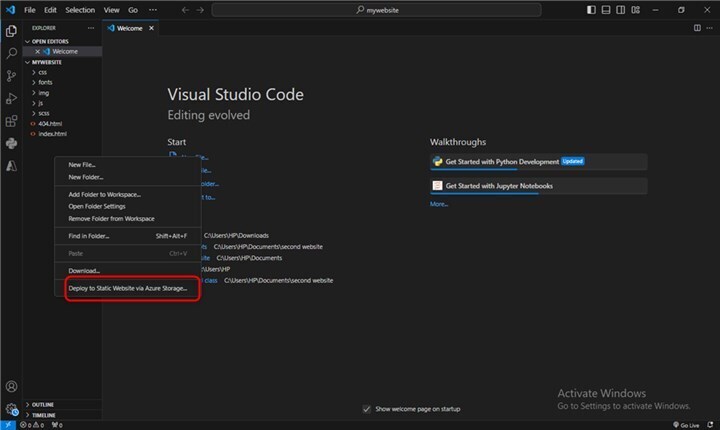Image resolution: width=720 pixels, height=430 pixels.
Task: Close the Welcome tab
Action: (x=153, y=28)
